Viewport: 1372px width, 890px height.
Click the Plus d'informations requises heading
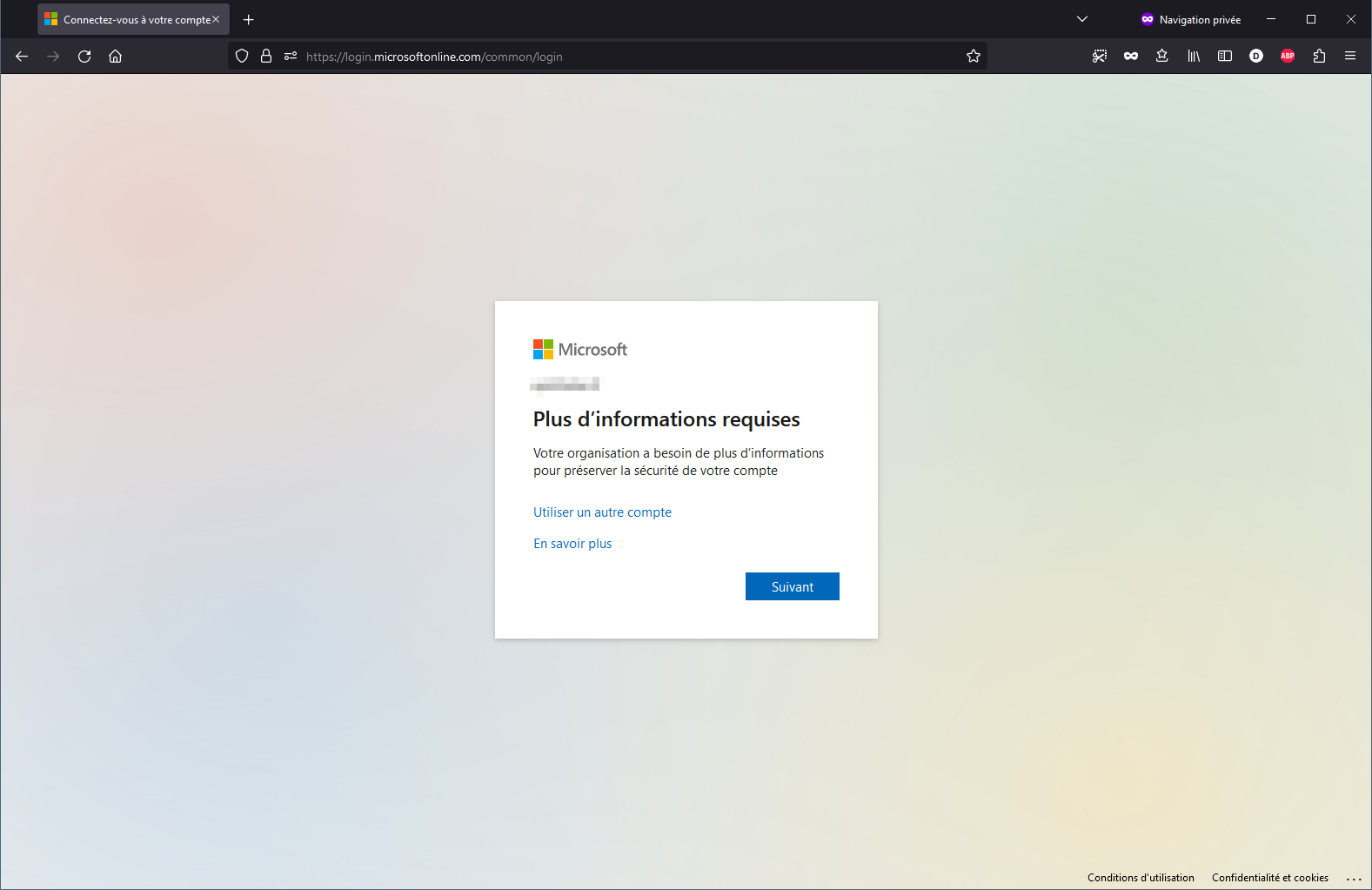point(666,419)
